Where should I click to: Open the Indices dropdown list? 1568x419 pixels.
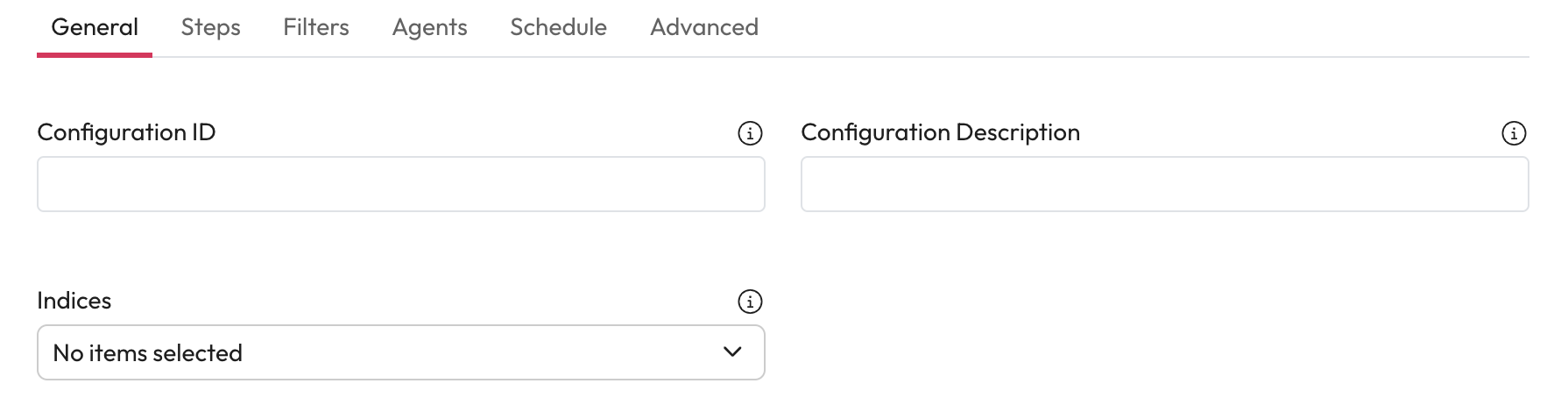400,352
